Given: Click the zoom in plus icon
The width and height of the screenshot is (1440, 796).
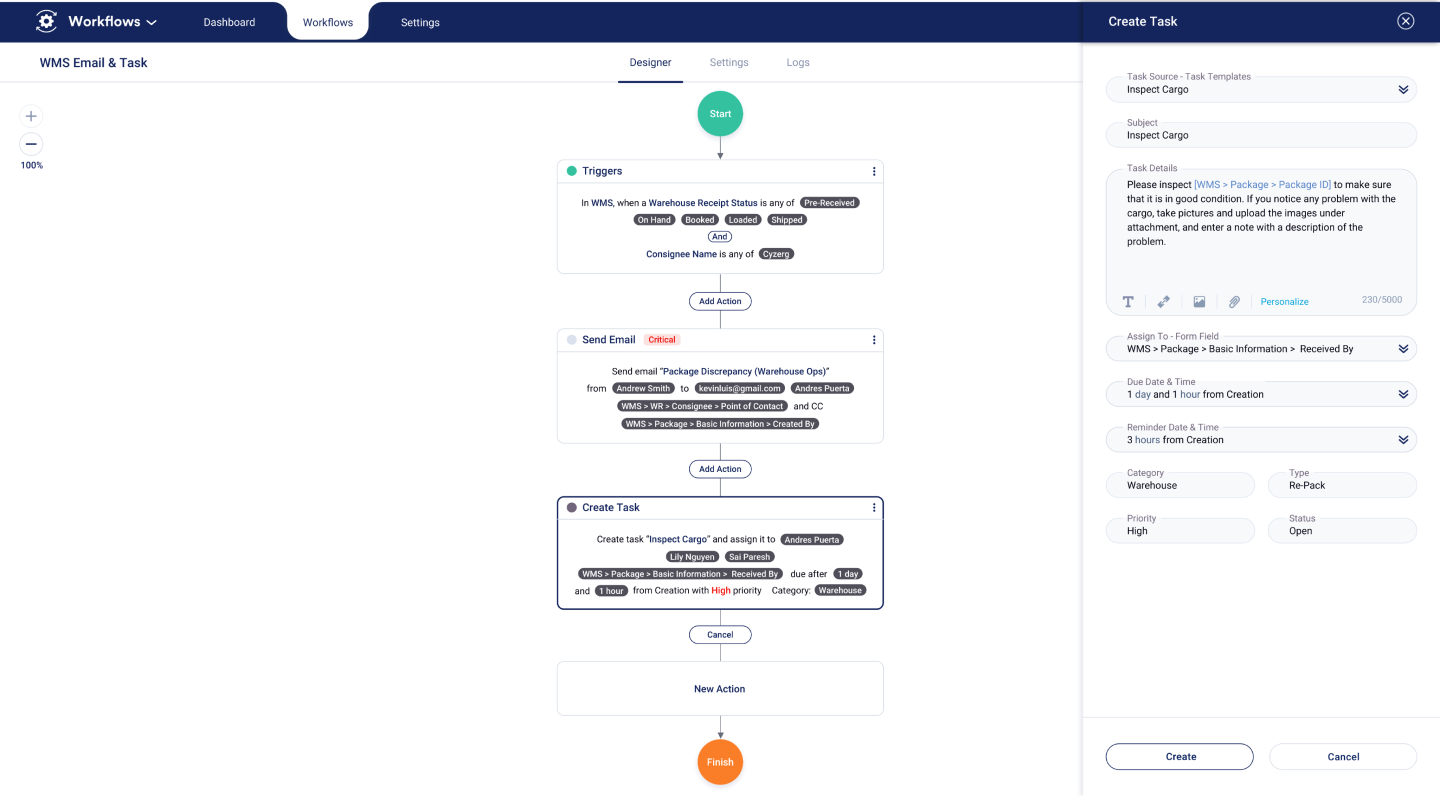Looking at the screenshot, I should click(x=31, y=116).
